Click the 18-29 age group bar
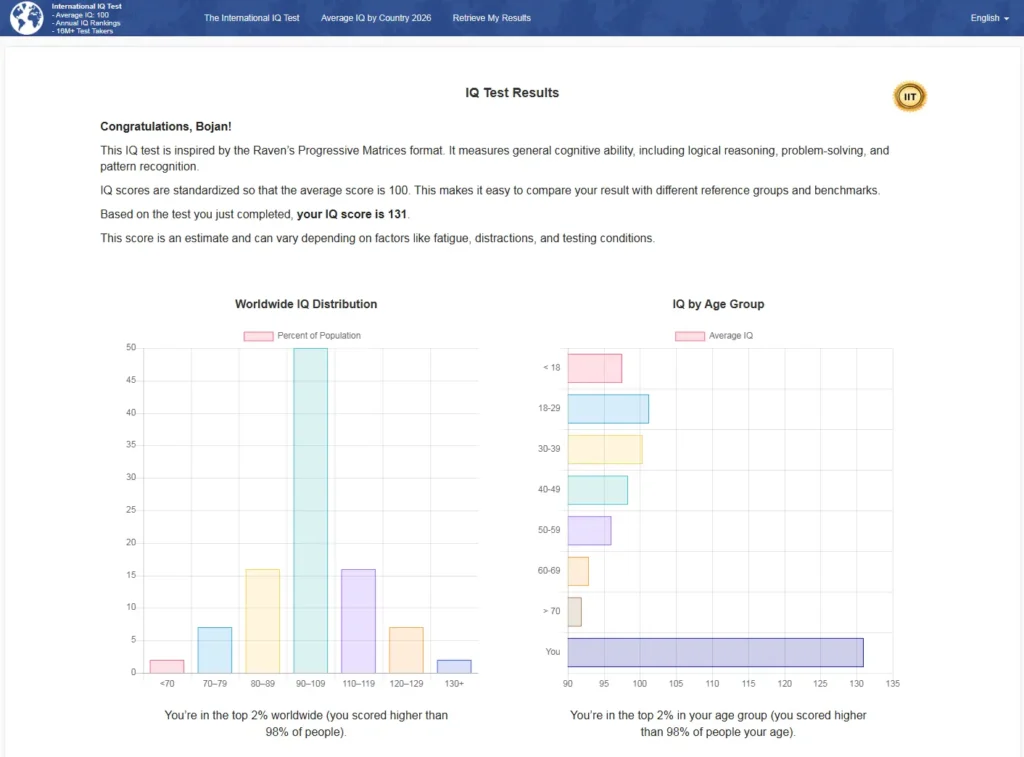 (608, 409)
